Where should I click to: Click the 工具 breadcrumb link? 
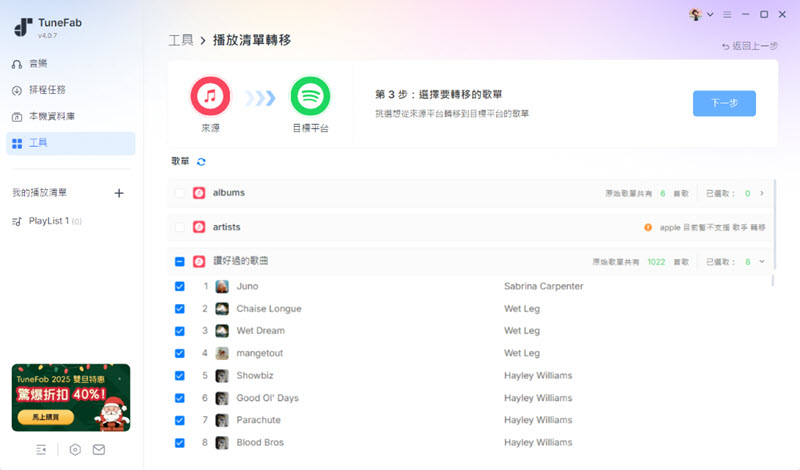tap(181, 40)
